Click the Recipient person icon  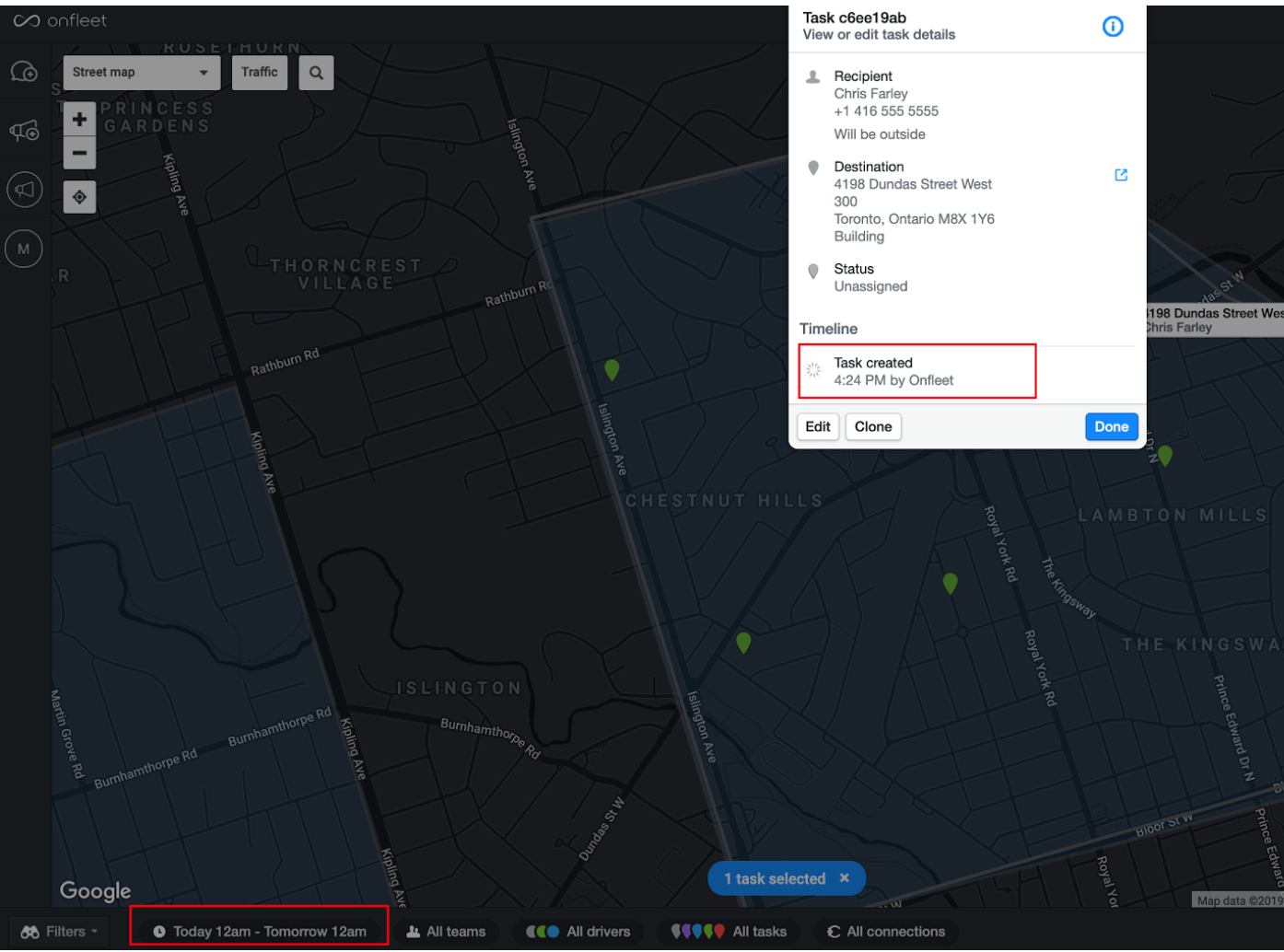coord(813,77)
